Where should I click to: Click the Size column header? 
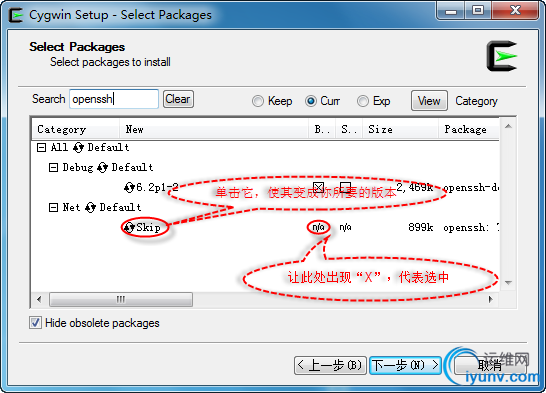pyautogui.click(x=400, y=129)
